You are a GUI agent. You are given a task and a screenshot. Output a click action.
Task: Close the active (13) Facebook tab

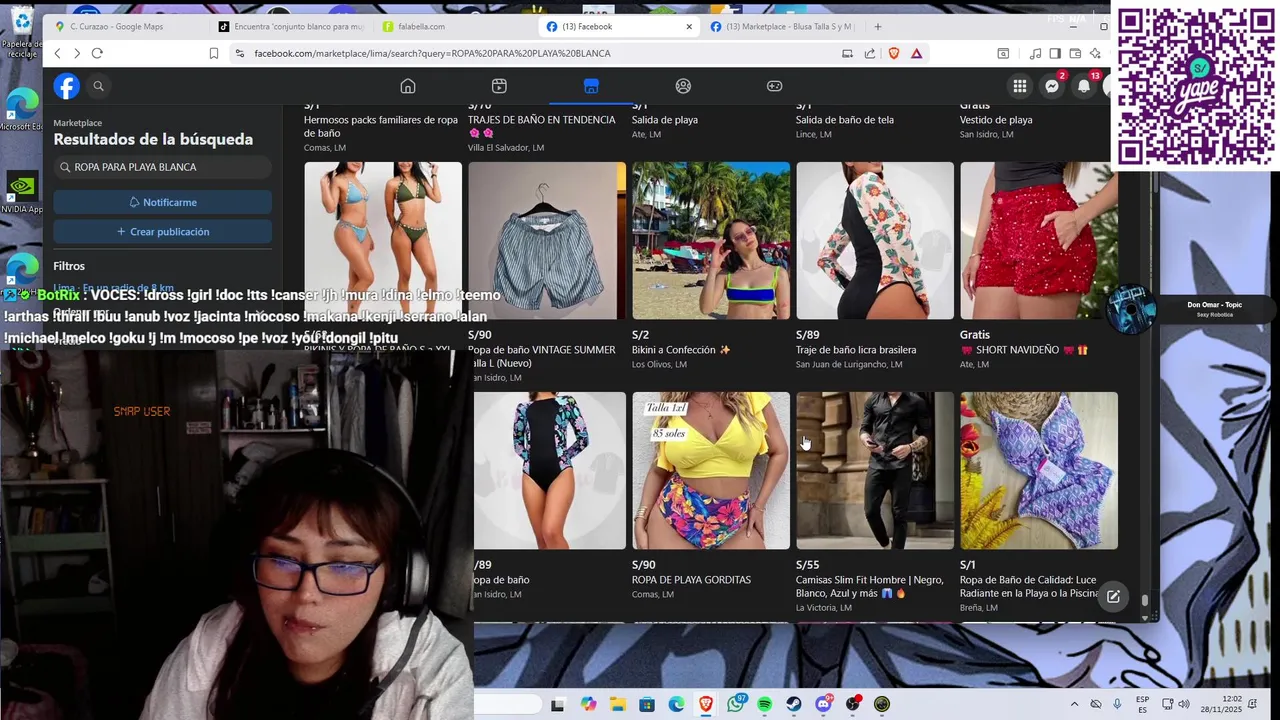(x=689, y=26)
